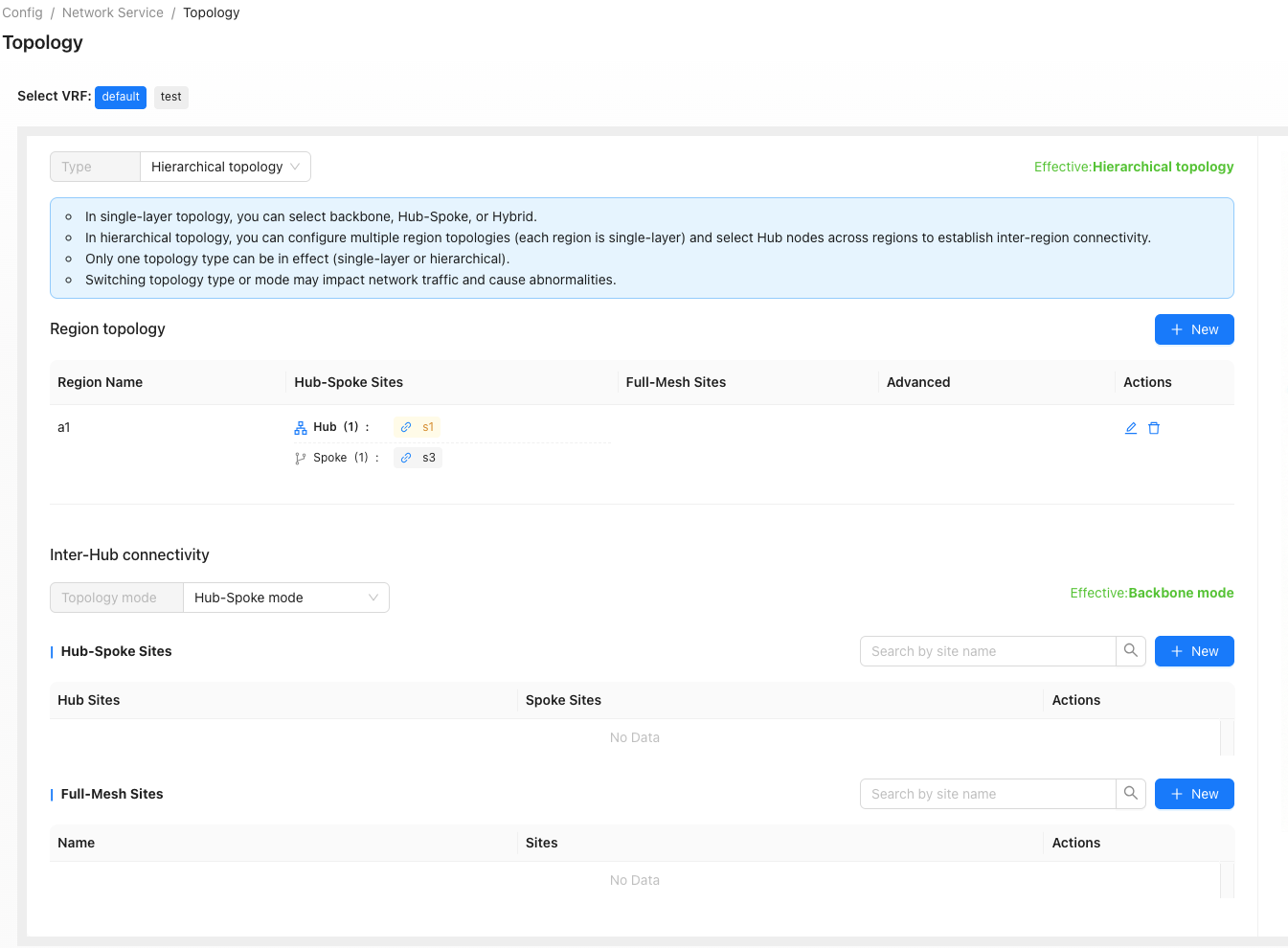Viewport: 1288px width, 948px height.
Task: Delete region a1 with trash icon
Action: [x=1154, y=428]
